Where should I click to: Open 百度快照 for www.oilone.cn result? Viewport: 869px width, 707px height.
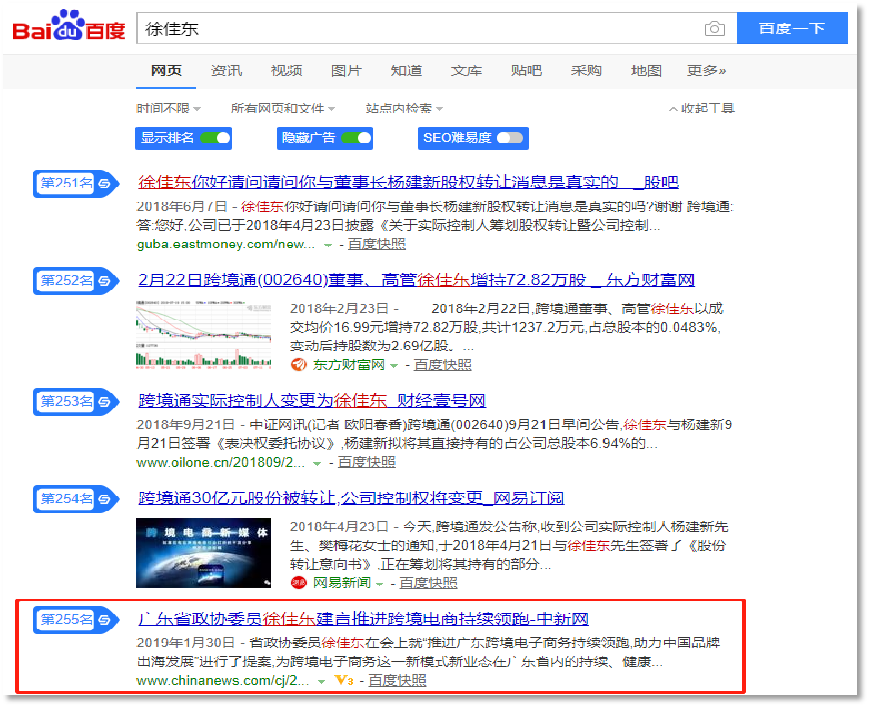point(367,462)
